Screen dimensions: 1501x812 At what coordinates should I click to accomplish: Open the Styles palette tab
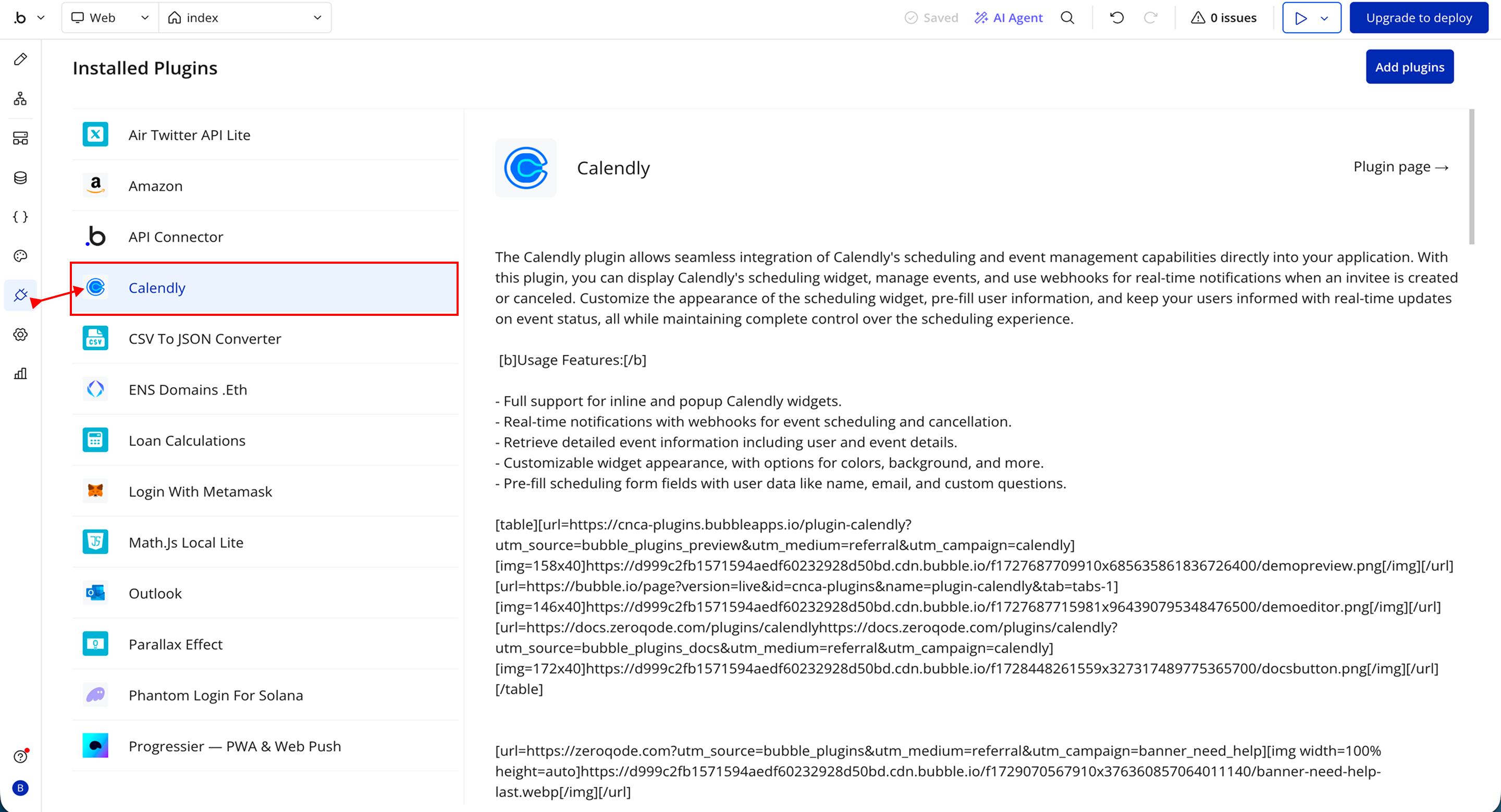20,256
